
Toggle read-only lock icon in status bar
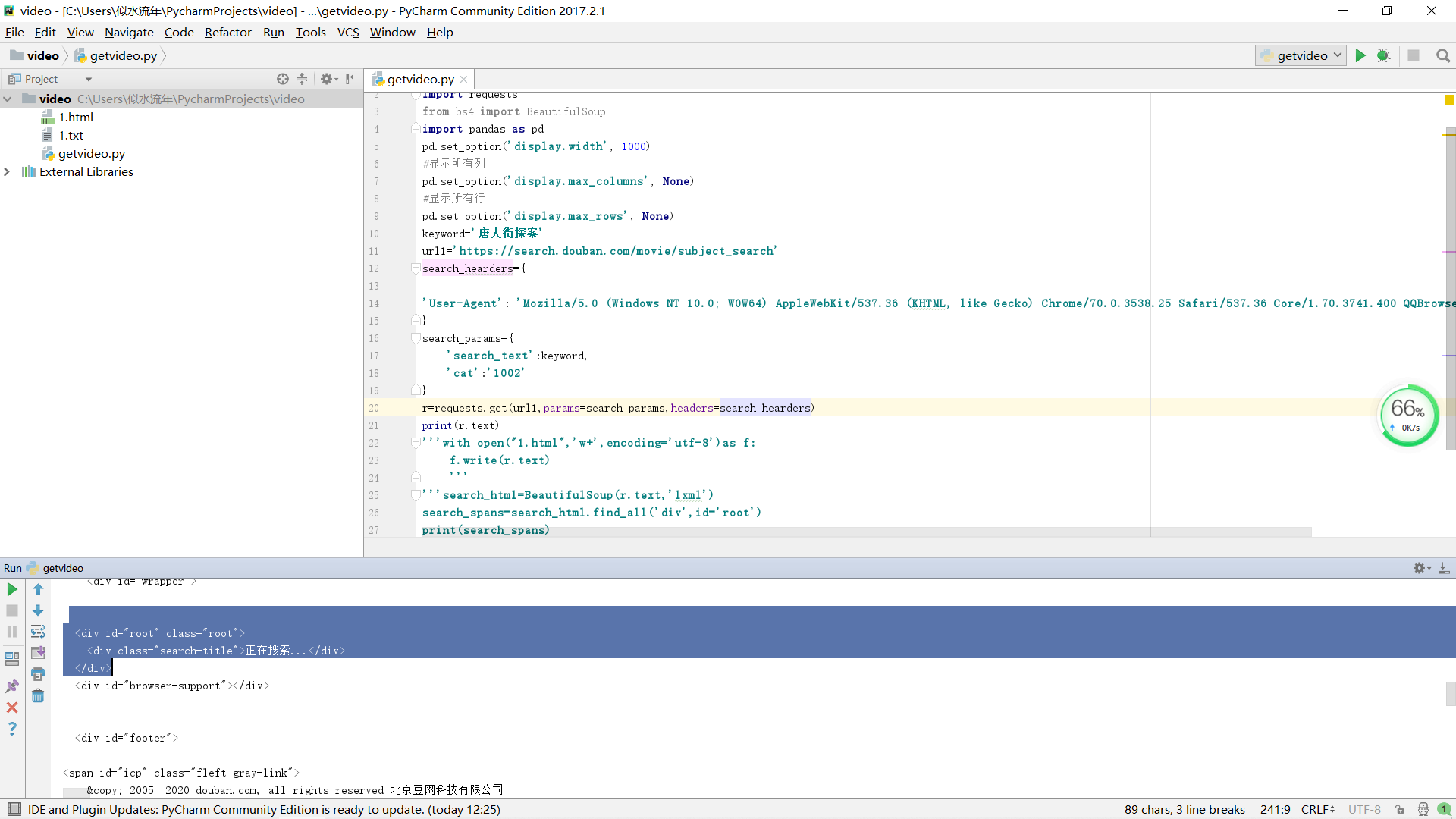[1400, 810]
